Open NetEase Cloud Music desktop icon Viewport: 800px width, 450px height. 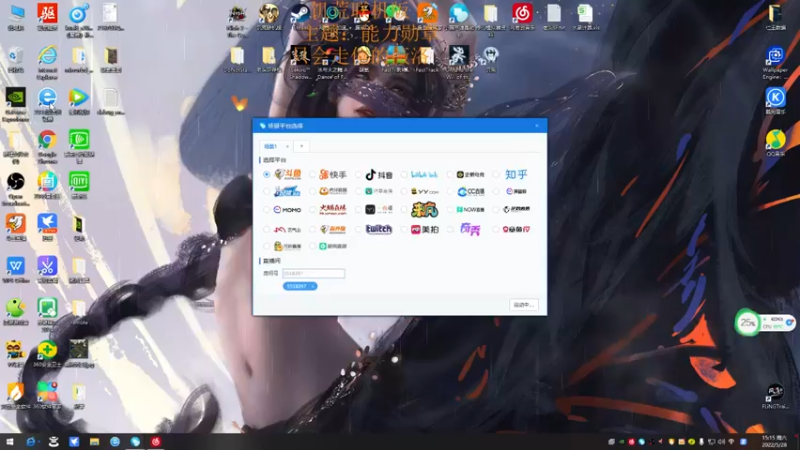(x=522, y=16)
